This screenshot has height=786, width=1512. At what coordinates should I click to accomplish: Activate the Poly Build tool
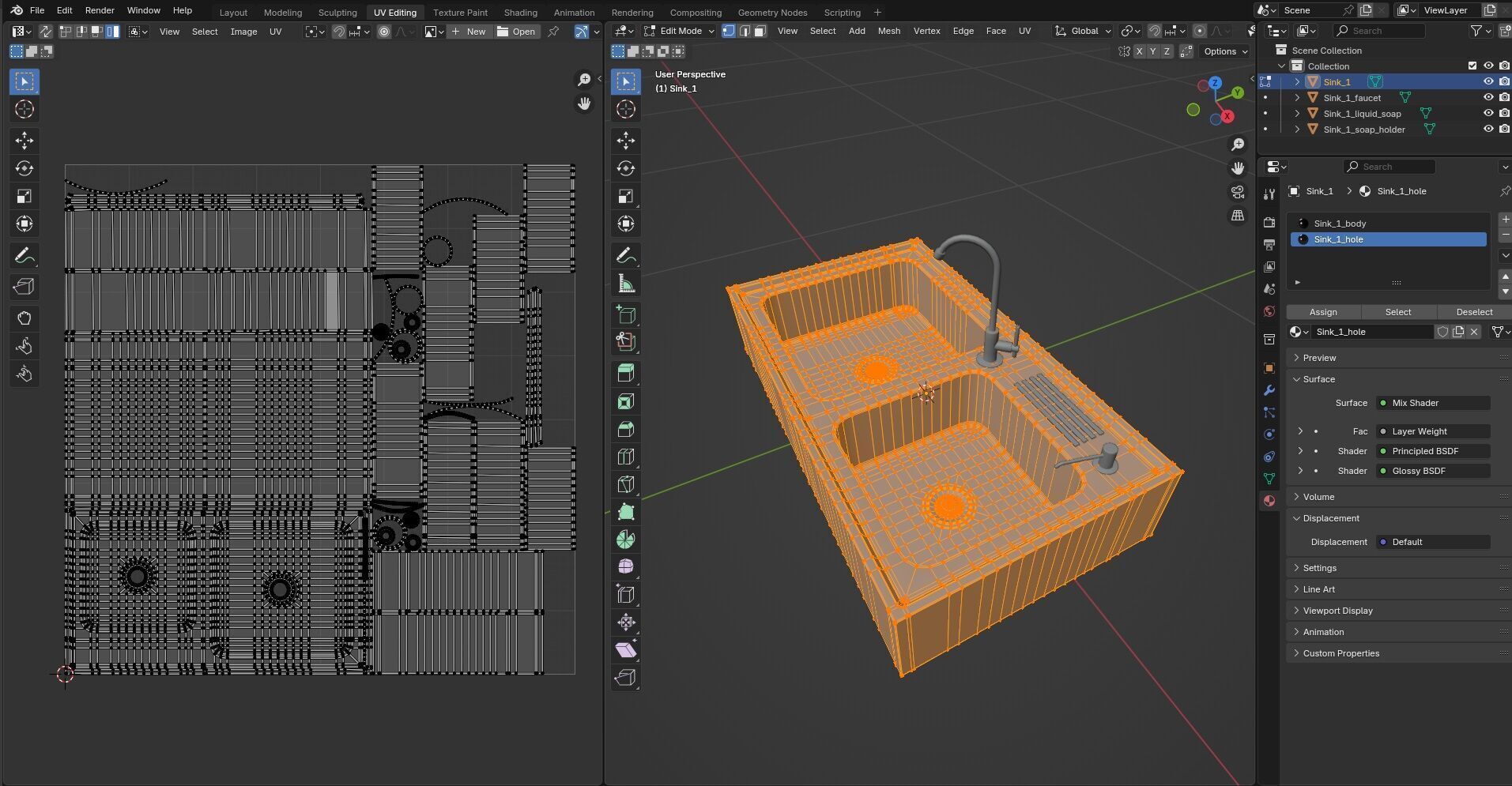pos(626,512)
